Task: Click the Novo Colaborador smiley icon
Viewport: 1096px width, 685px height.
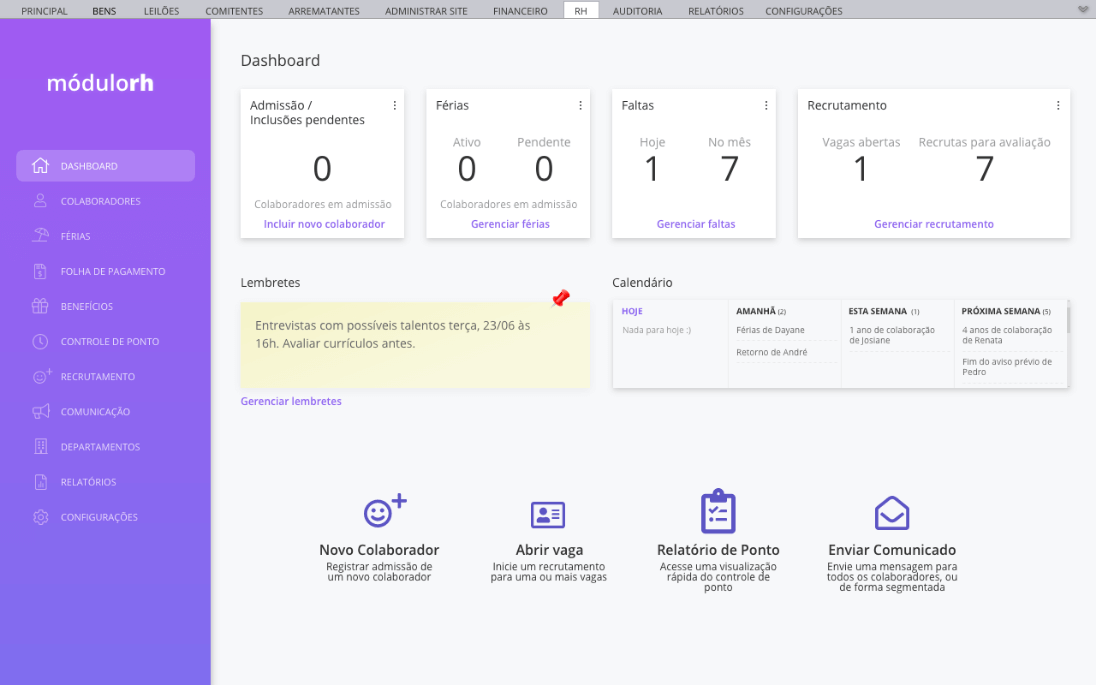Action: click(x=384, y=511)
